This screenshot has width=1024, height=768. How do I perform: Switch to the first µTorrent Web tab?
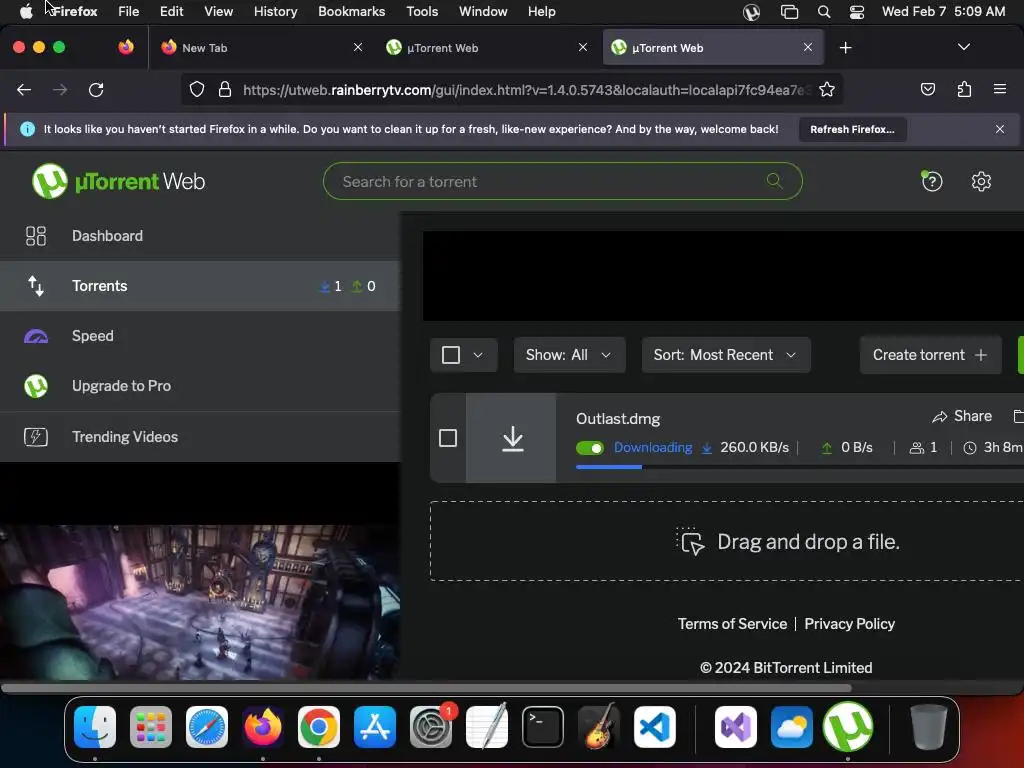(487, 48)
